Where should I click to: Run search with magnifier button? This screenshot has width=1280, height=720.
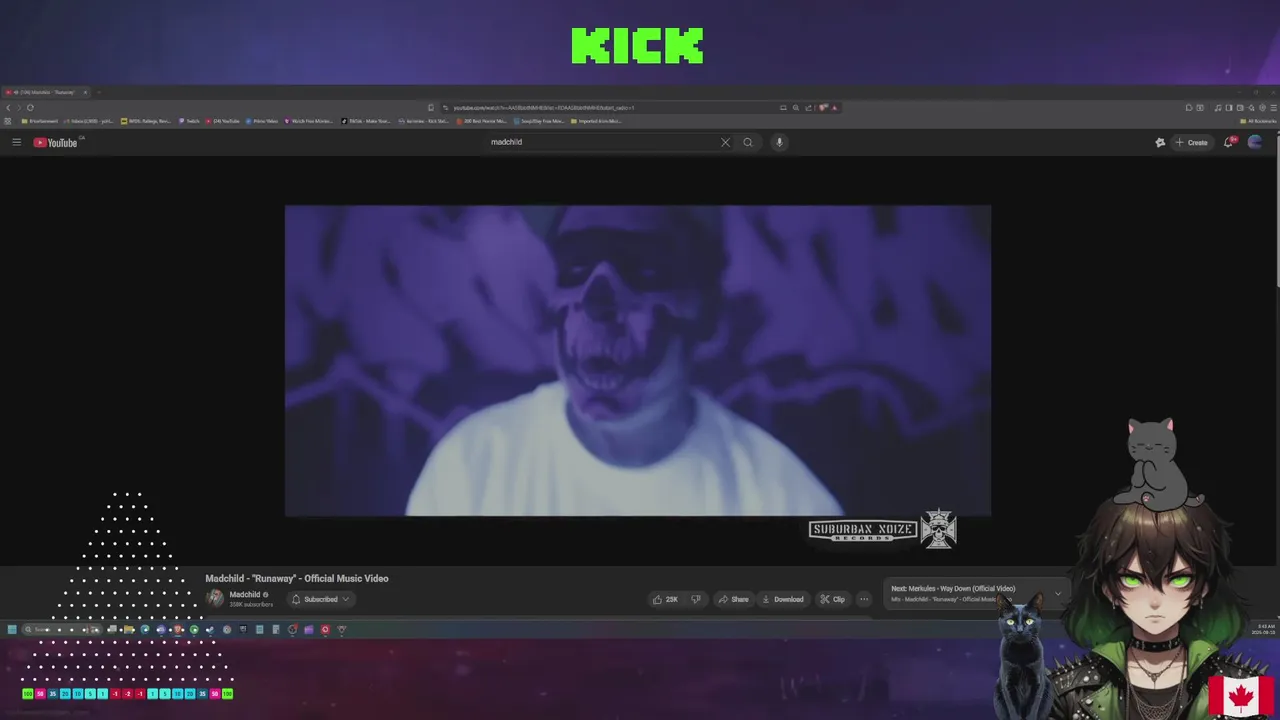pyautogui.click(x=747, y=142)
